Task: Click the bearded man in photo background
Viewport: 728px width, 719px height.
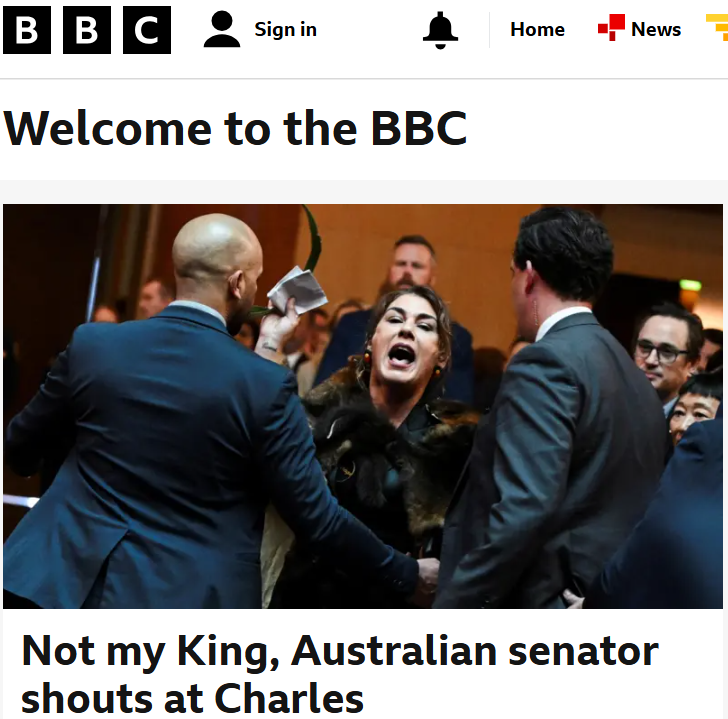Action: (x=412, y=262)
